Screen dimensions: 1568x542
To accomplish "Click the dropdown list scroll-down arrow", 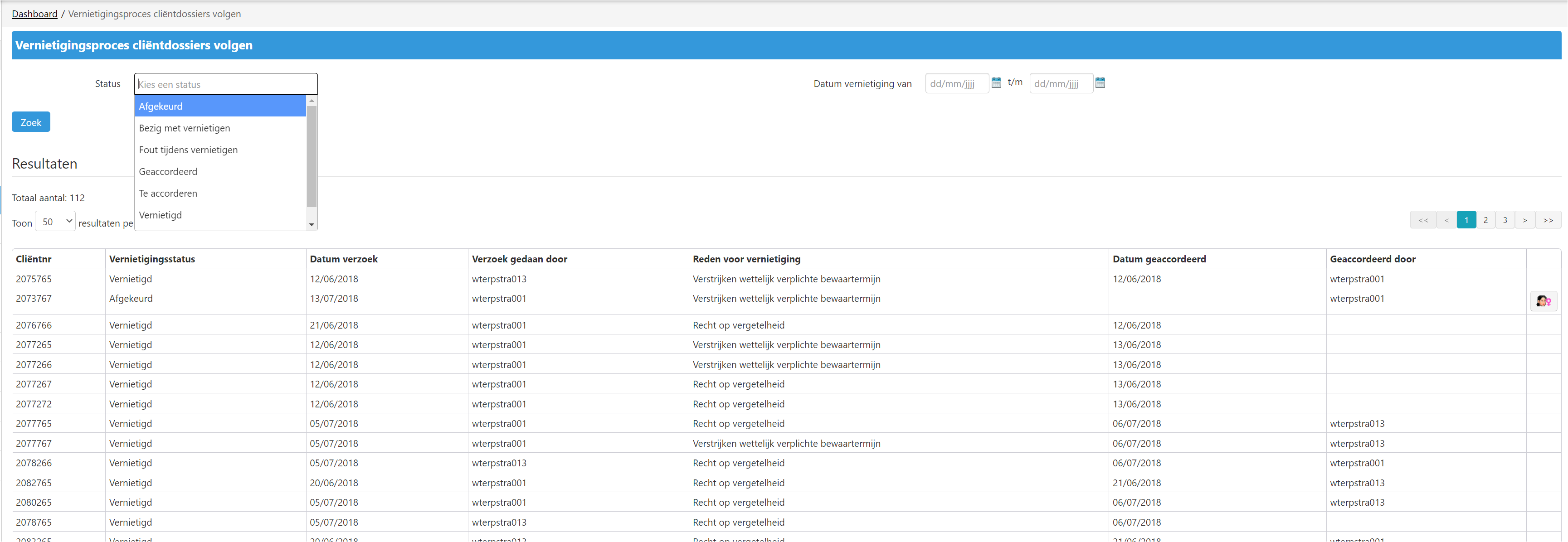I will click(x=312, y=224).
